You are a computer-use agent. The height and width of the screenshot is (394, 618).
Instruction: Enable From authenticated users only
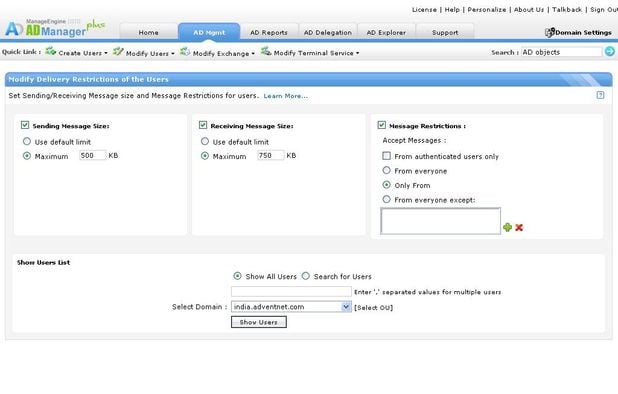(387, 156)
